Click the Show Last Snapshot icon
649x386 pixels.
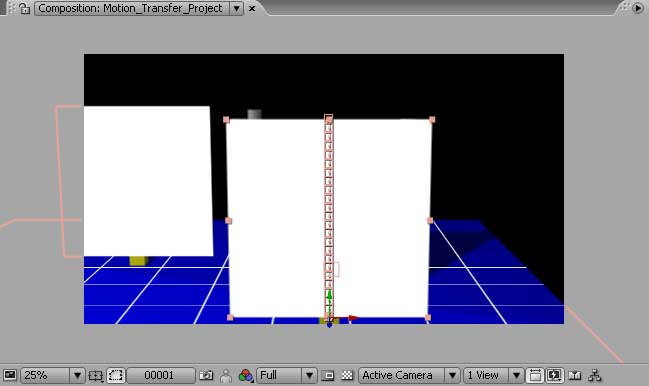coord(226,376)
